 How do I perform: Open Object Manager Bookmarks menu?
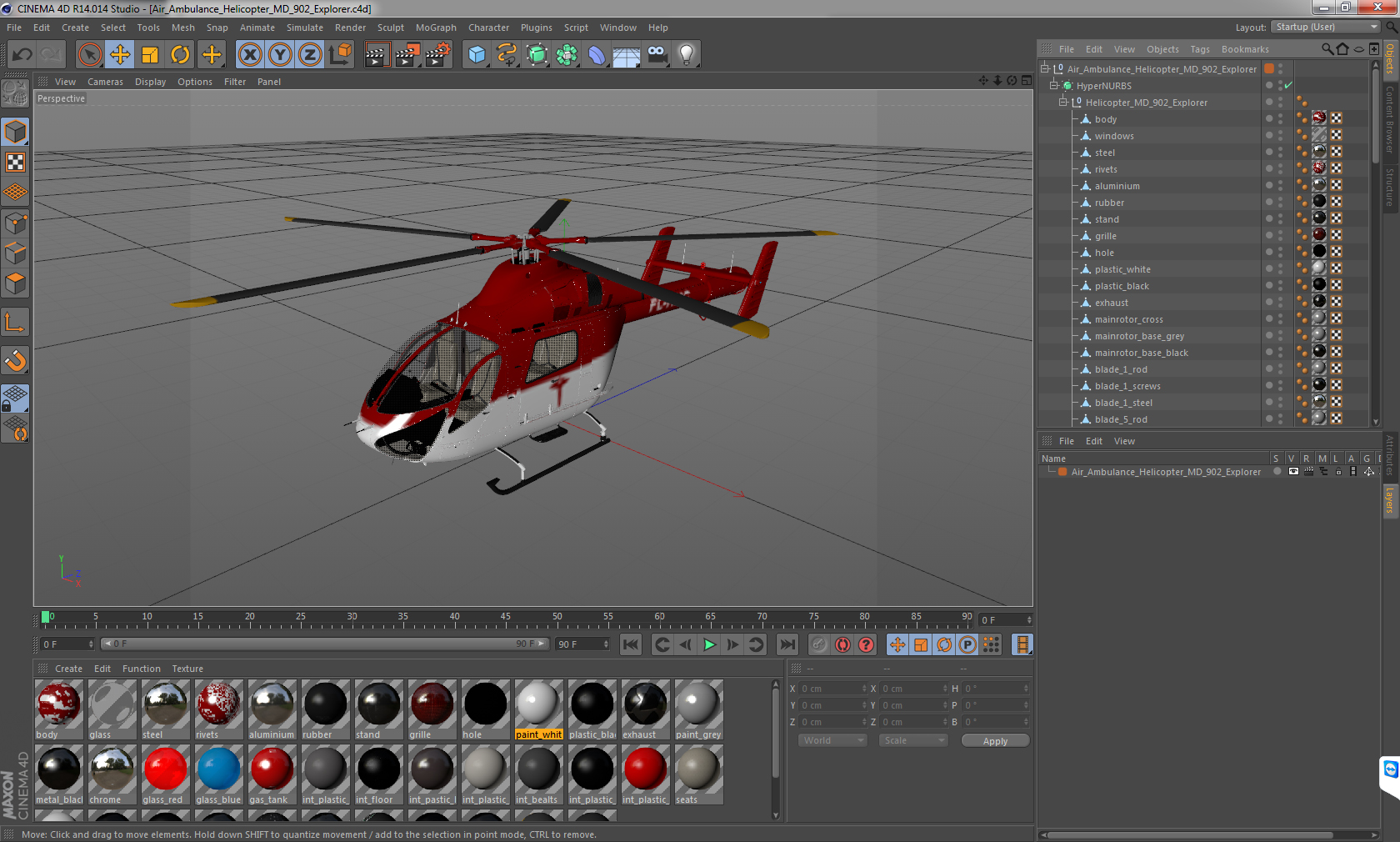click(1245, 49)
